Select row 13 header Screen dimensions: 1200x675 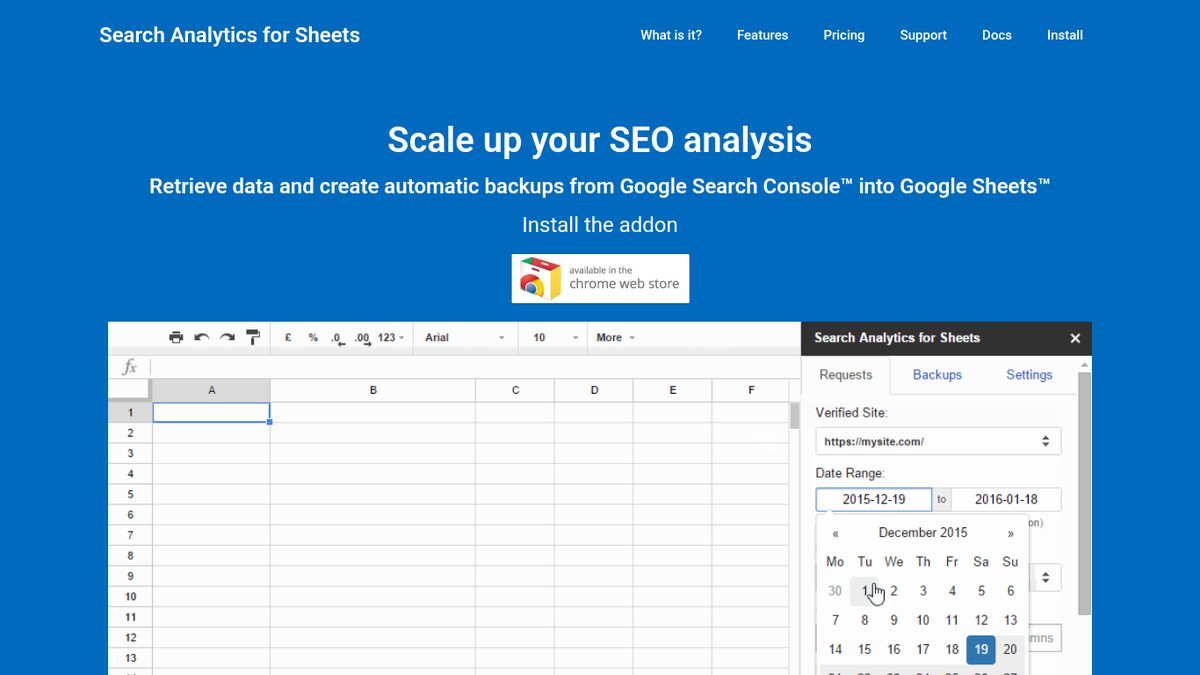130,658
